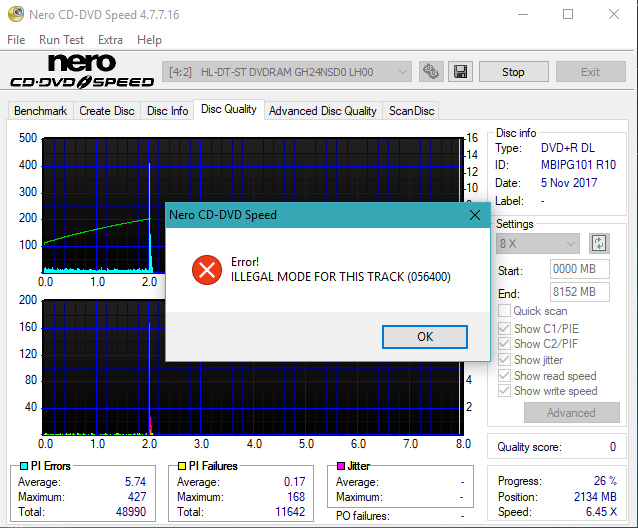Toggle Show write speed checkbox

click(x=504, y=391)
